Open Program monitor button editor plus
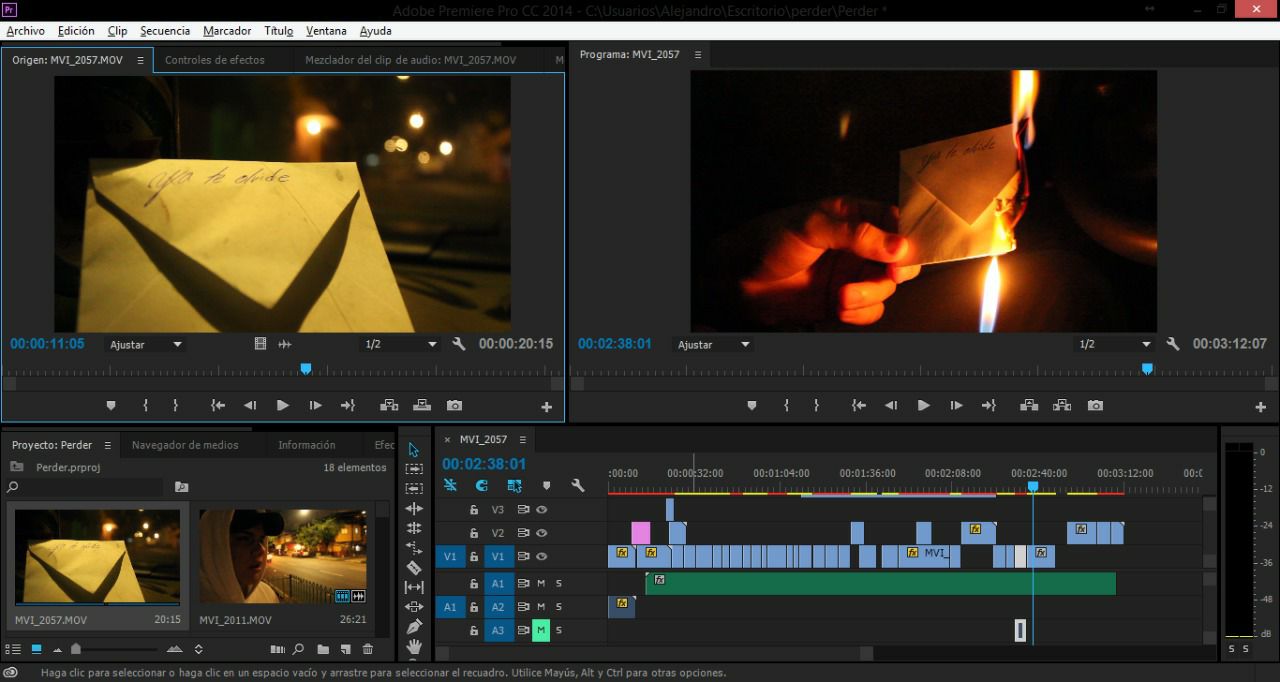This screenshot has height=682, width=1280. [x=1260, y=407]
